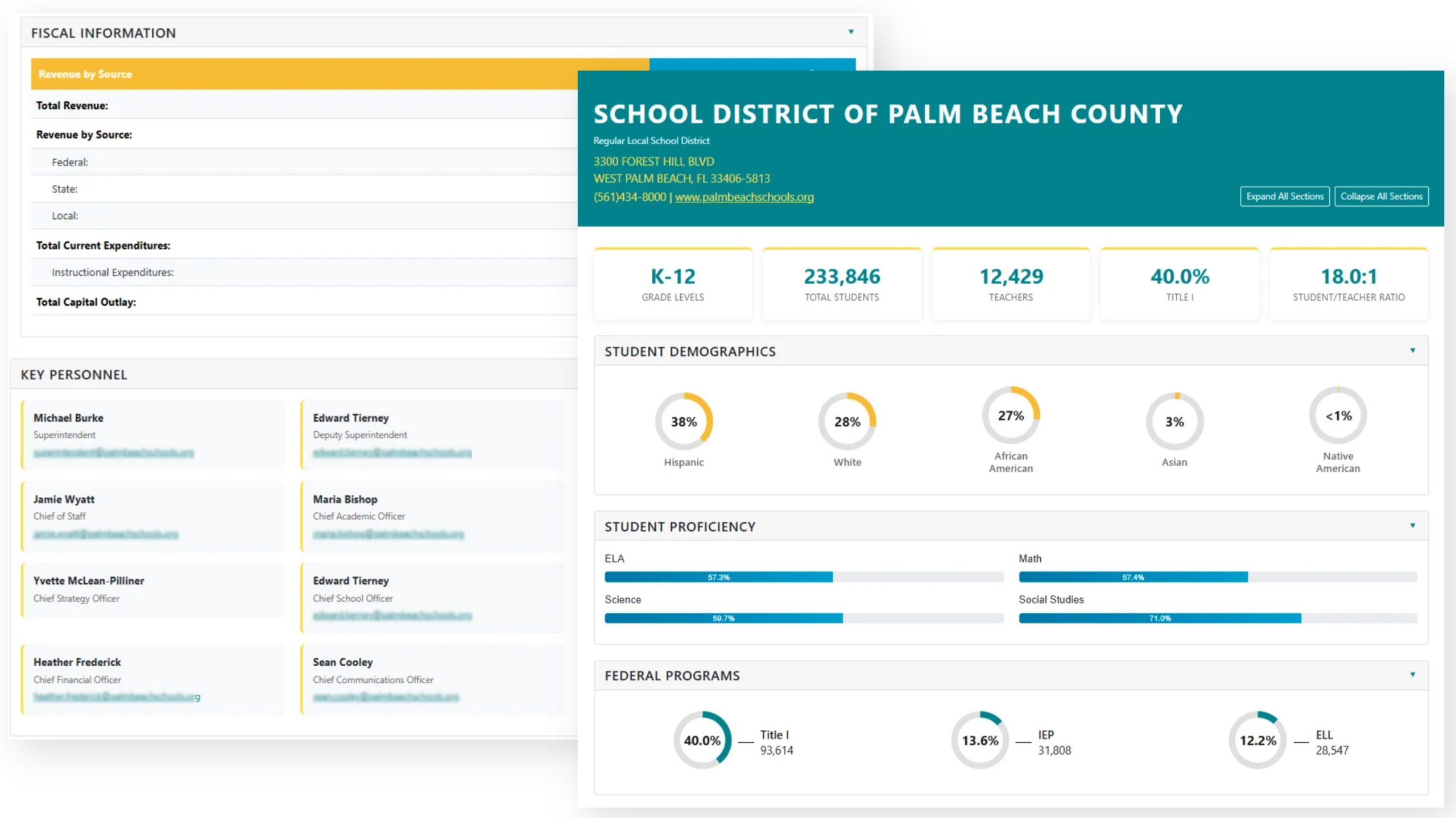Collapse the Federal Programs section arrow

1412,675
